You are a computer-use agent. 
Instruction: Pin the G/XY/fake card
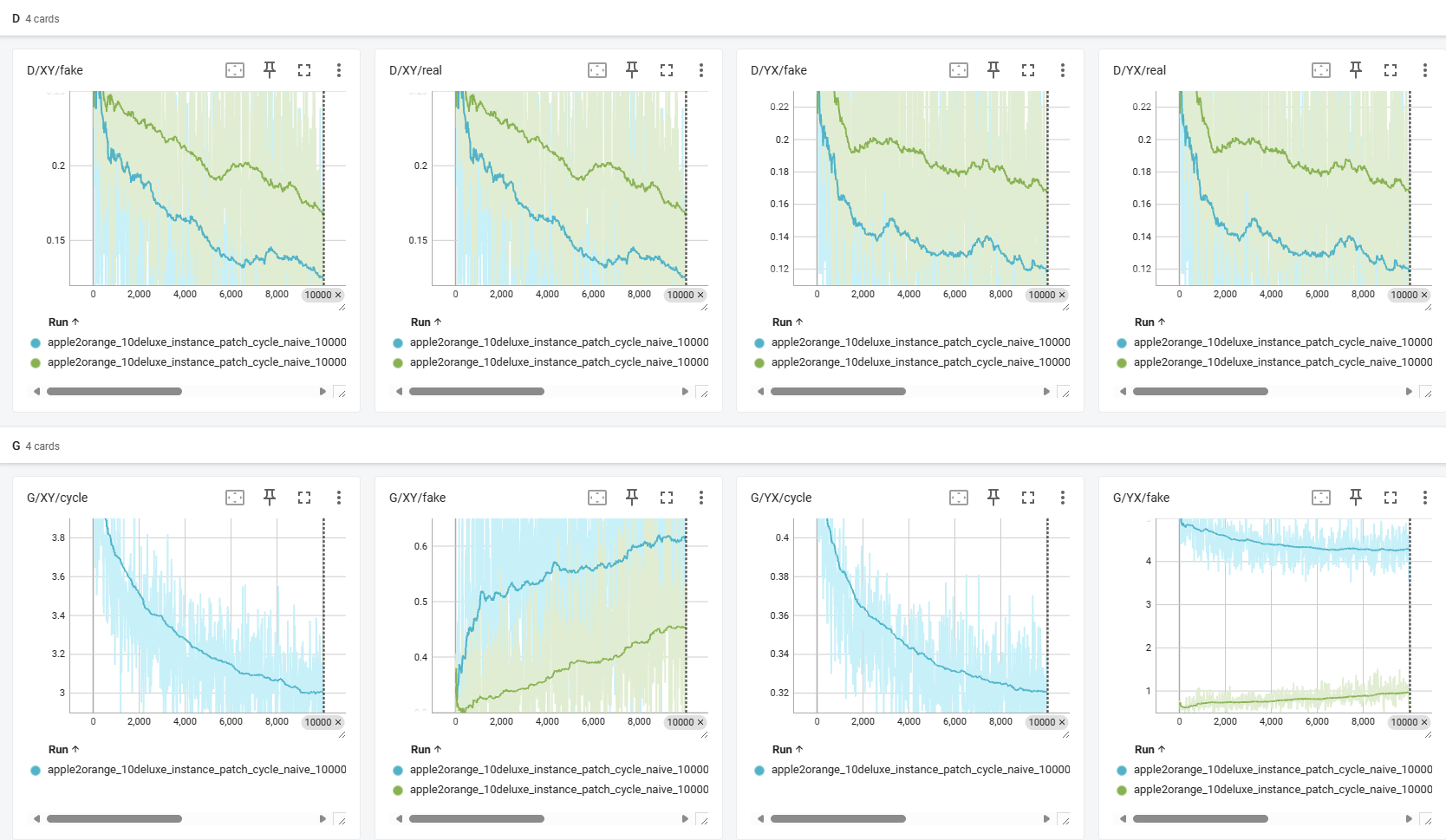[632, 498]
